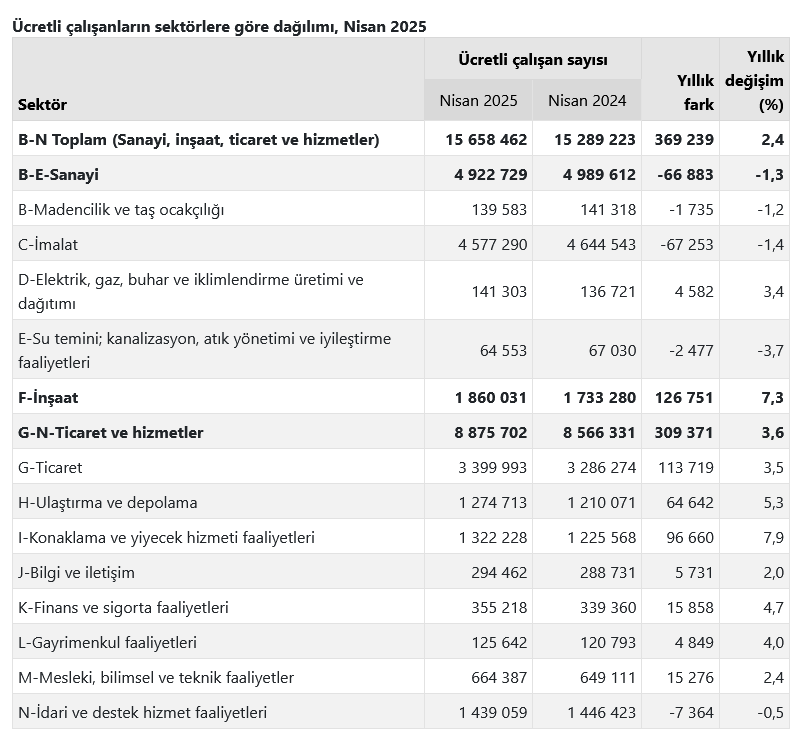Click the K-Finans ve sigorta faaliyetleri label
Image resolution: width=801 pixels, height=745 pixels.
point(123,607)
